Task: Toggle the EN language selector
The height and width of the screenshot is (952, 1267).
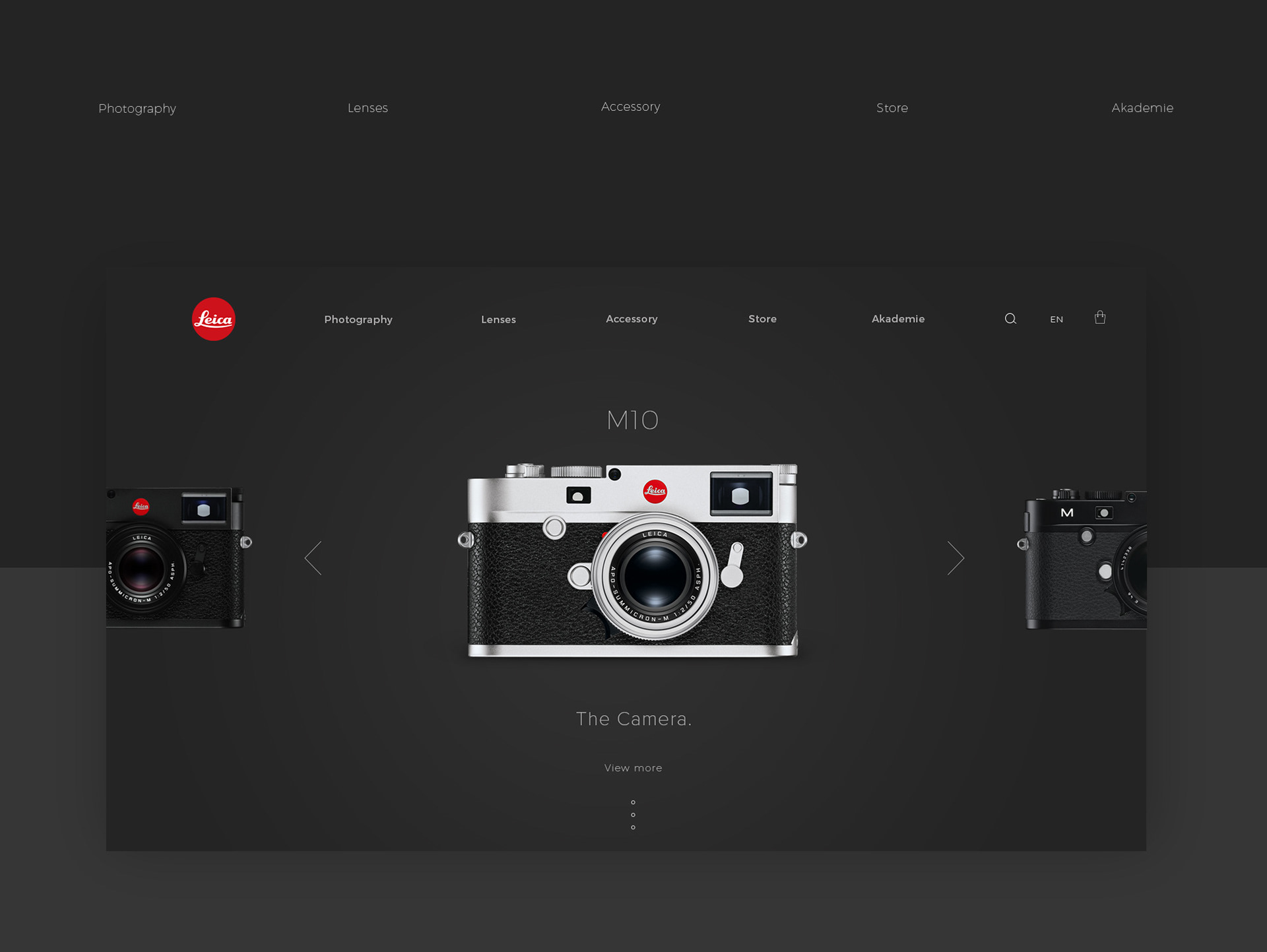Action: pyautogui.click(x=1056, y=319)
